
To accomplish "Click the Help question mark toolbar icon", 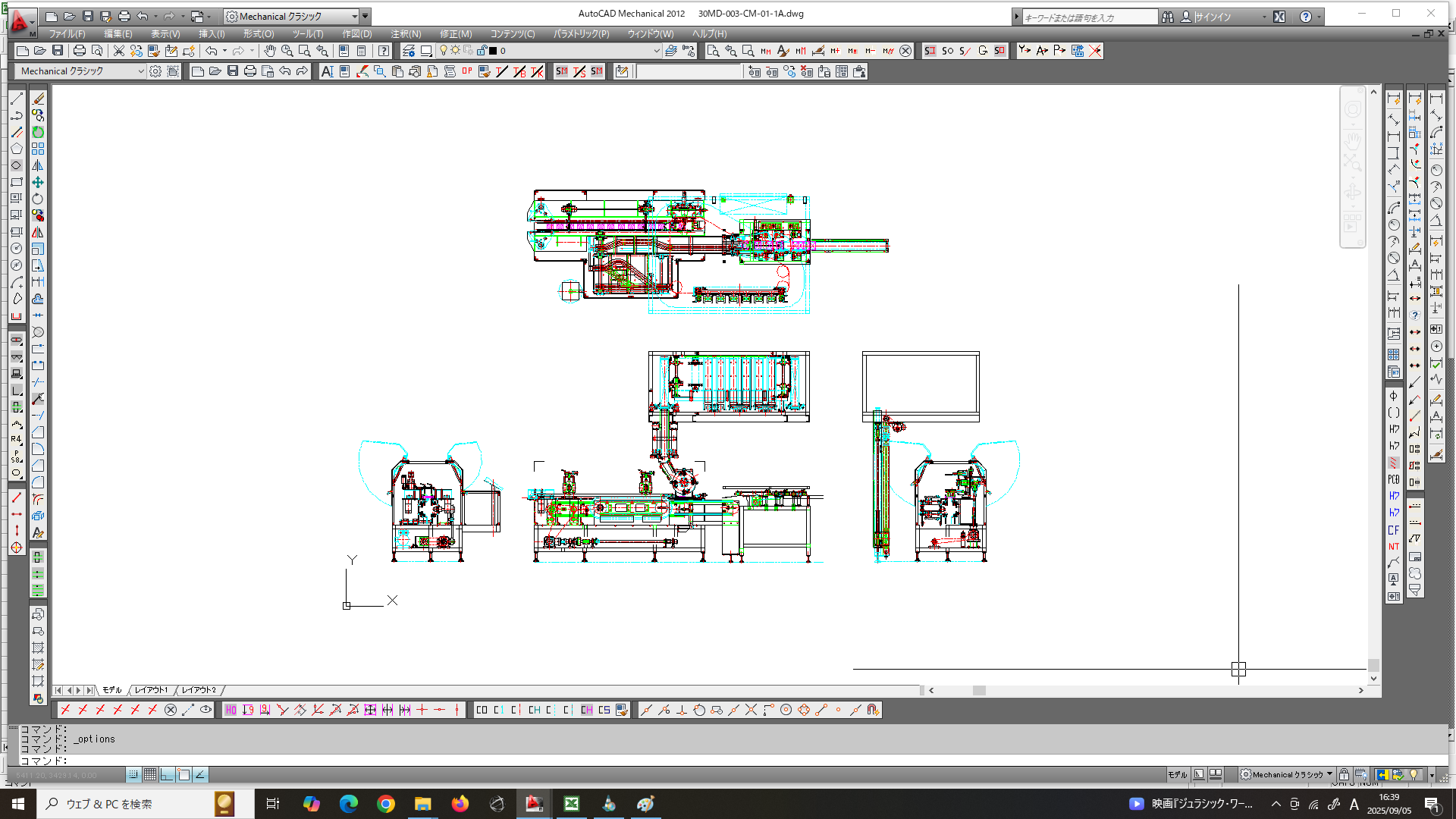I will pos(384,51).
